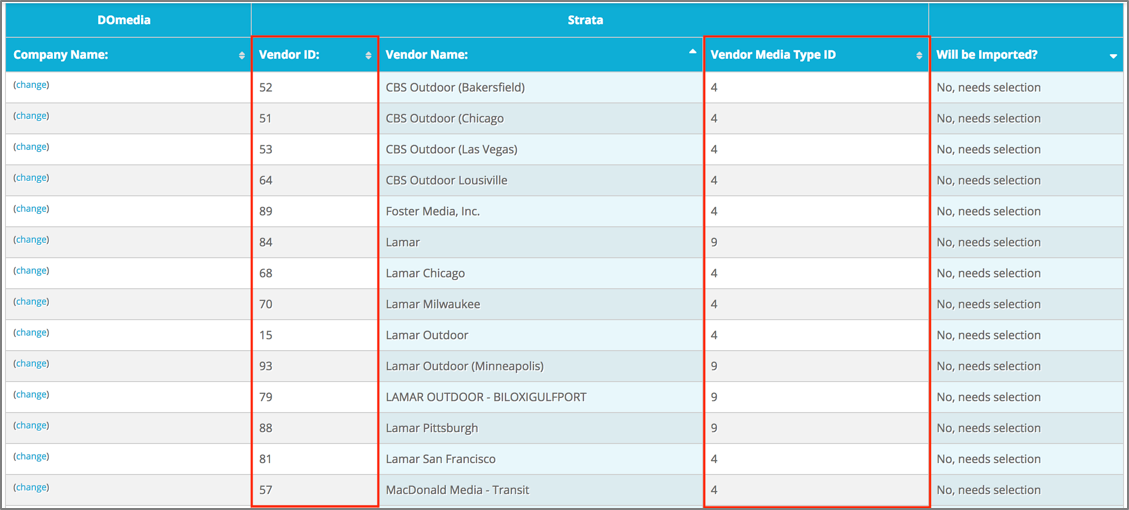Click change link in Vendor ID 15 row
This screenshot has width=1129, height=510.
click(x=32, y=333)
